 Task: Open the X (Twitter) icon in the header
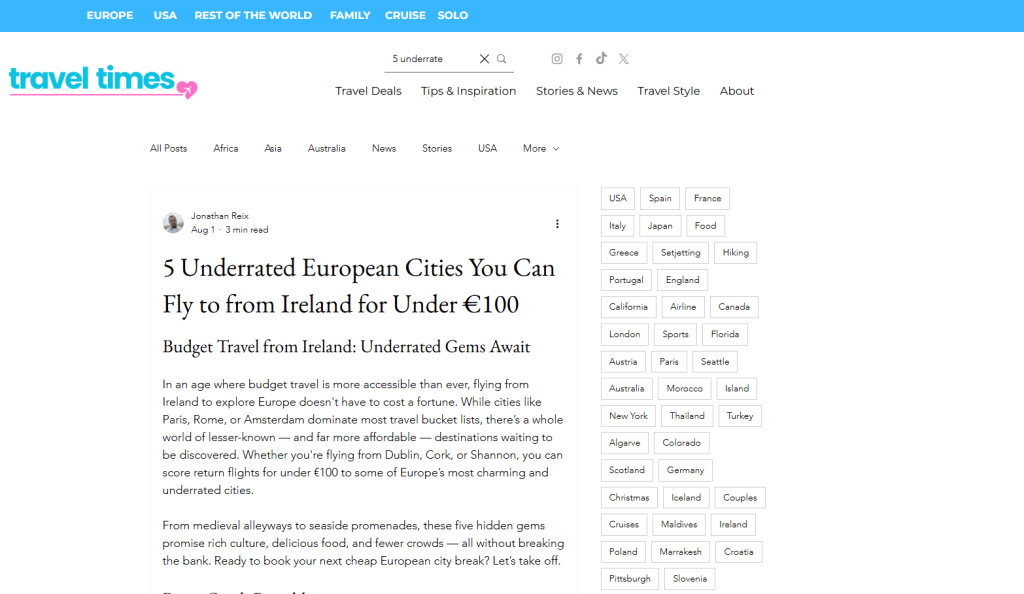pyautogui.click(x=623, y=58)
